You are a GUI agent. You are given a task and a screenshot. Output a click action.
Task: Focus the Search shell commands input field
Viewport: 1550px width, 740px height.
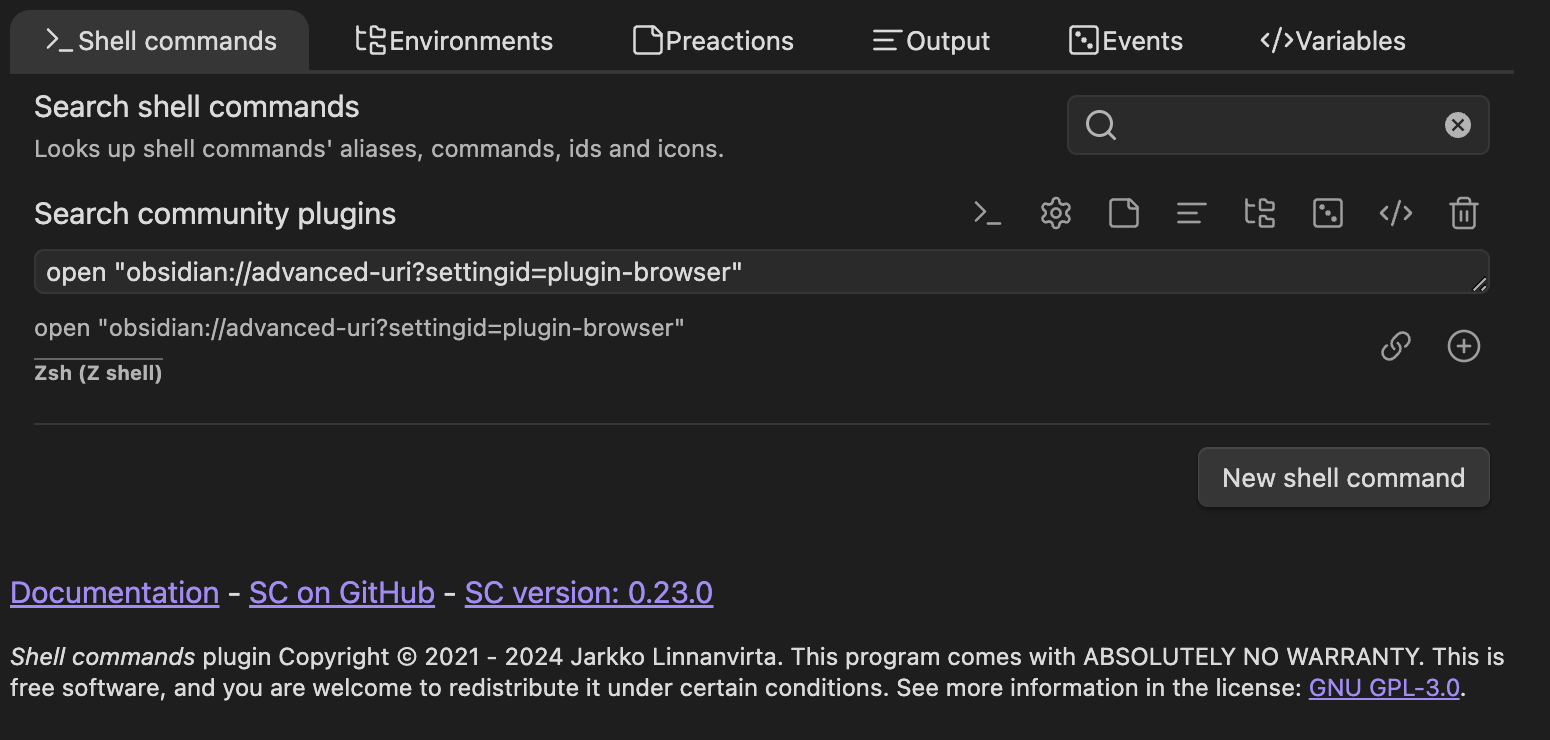pos(1278,125)
